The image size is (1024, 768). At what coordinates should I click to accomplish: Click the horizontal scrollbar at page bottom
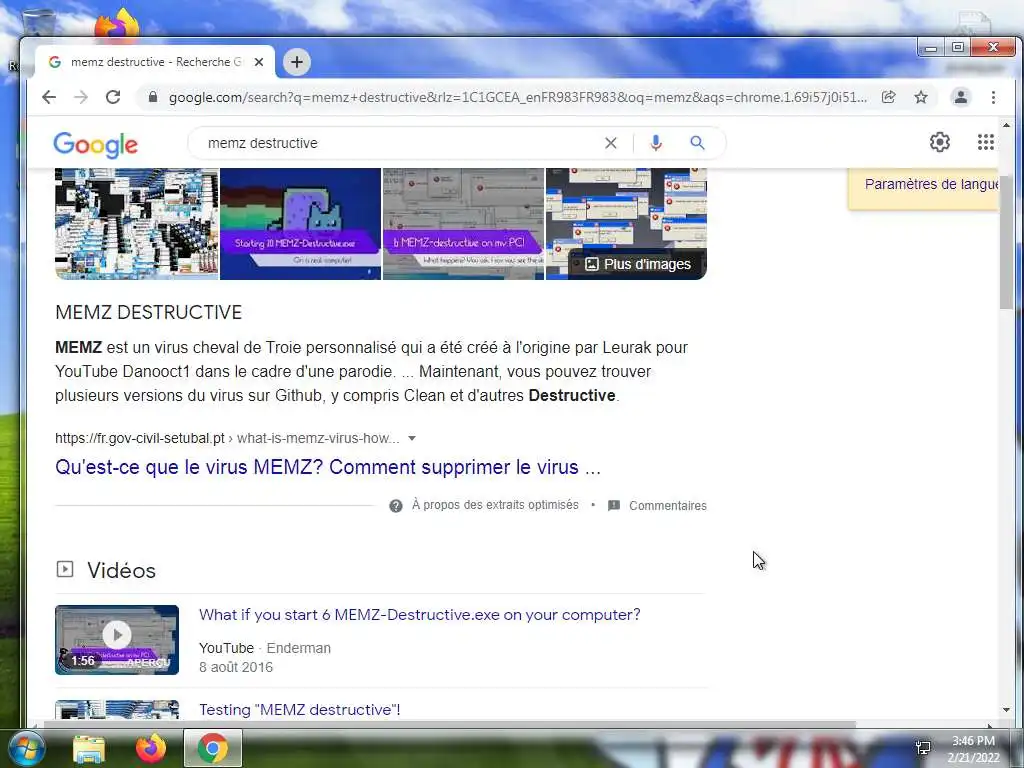(x=449, y=724)
